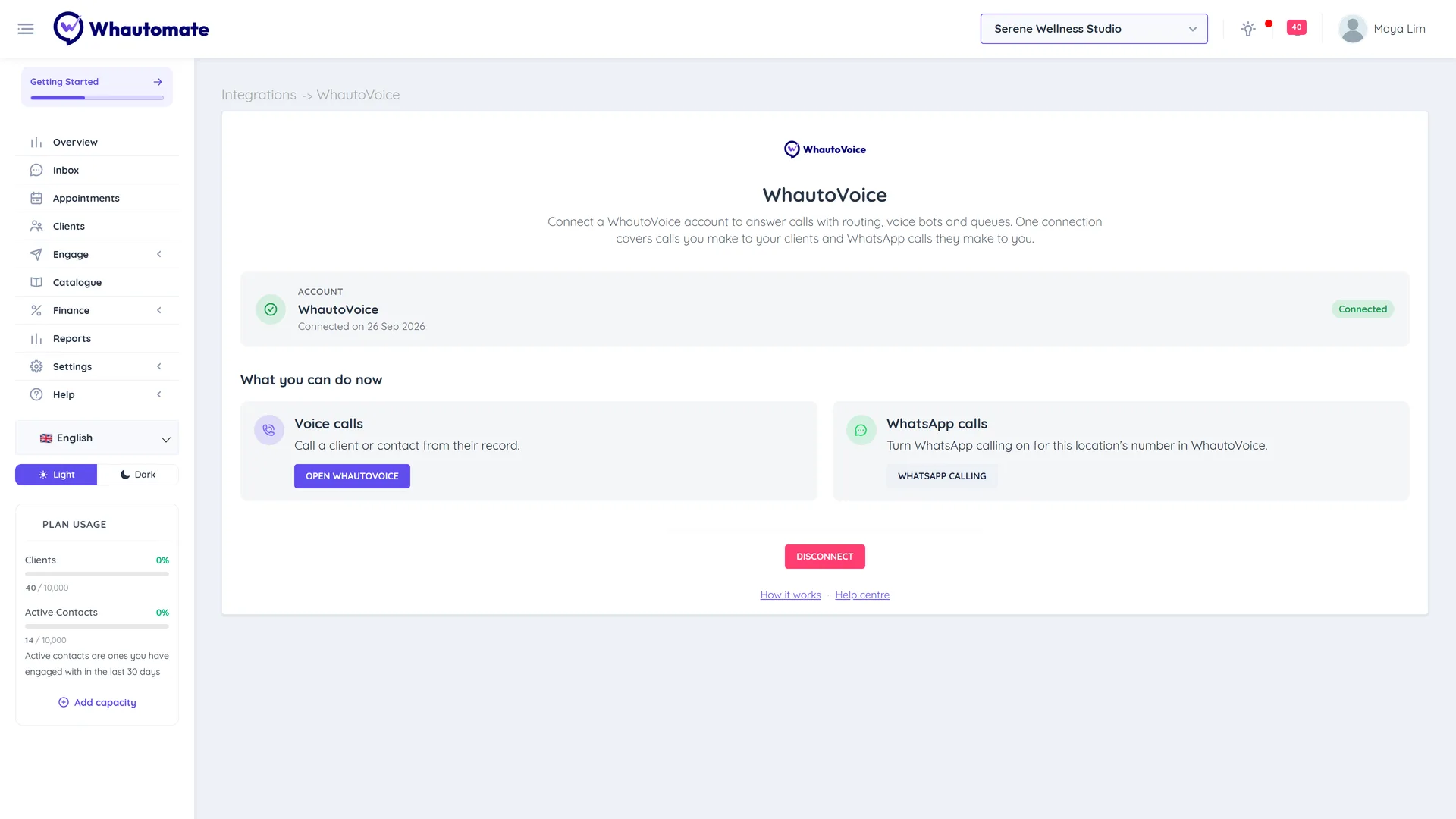Expand the Help submenu chevron
This screenshot has width=1456, height=819.
pyautogui.click(x=159, y=394)
